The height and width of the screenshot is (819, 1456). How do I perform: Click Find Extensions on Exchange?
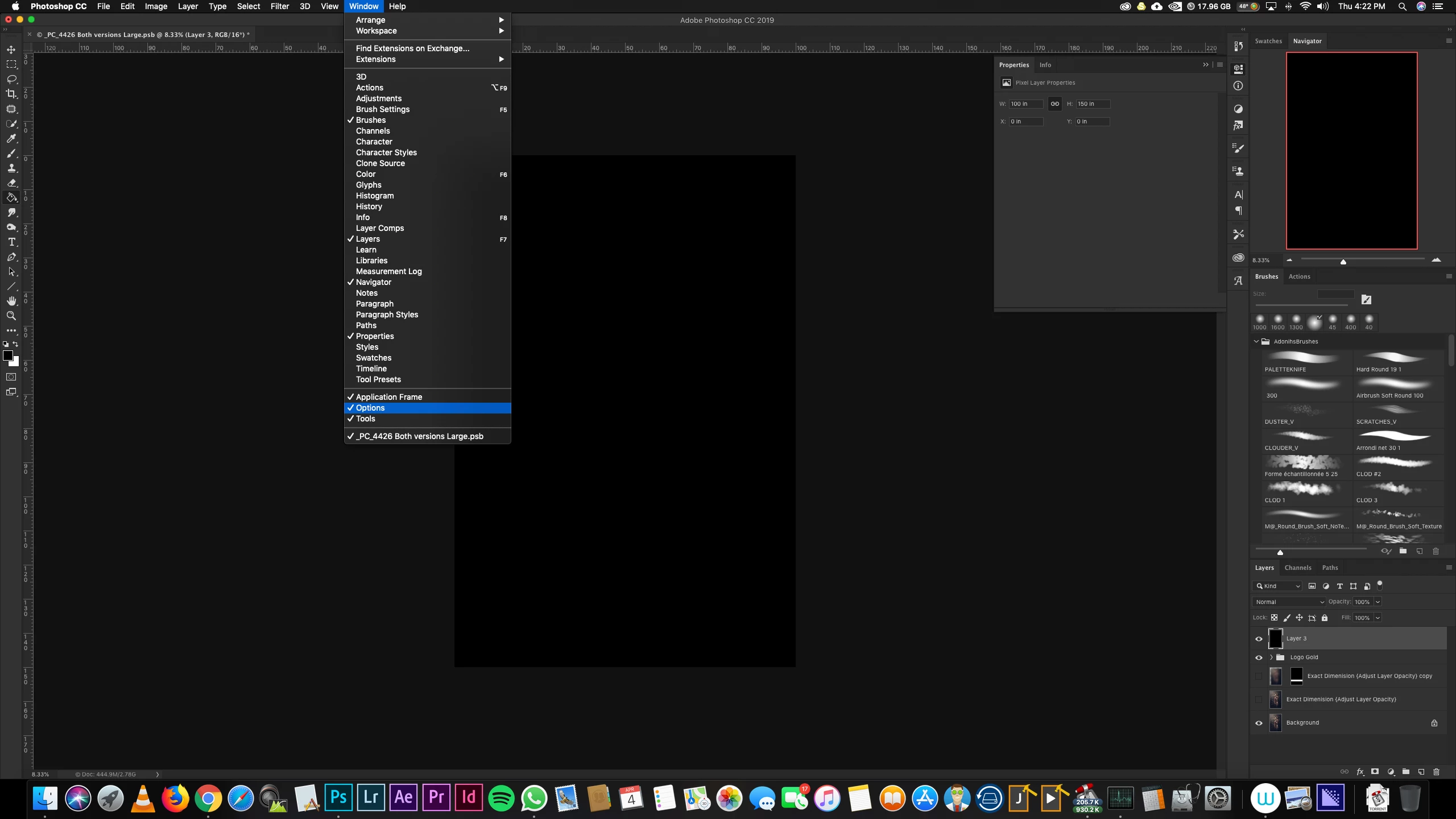point(412,48)
